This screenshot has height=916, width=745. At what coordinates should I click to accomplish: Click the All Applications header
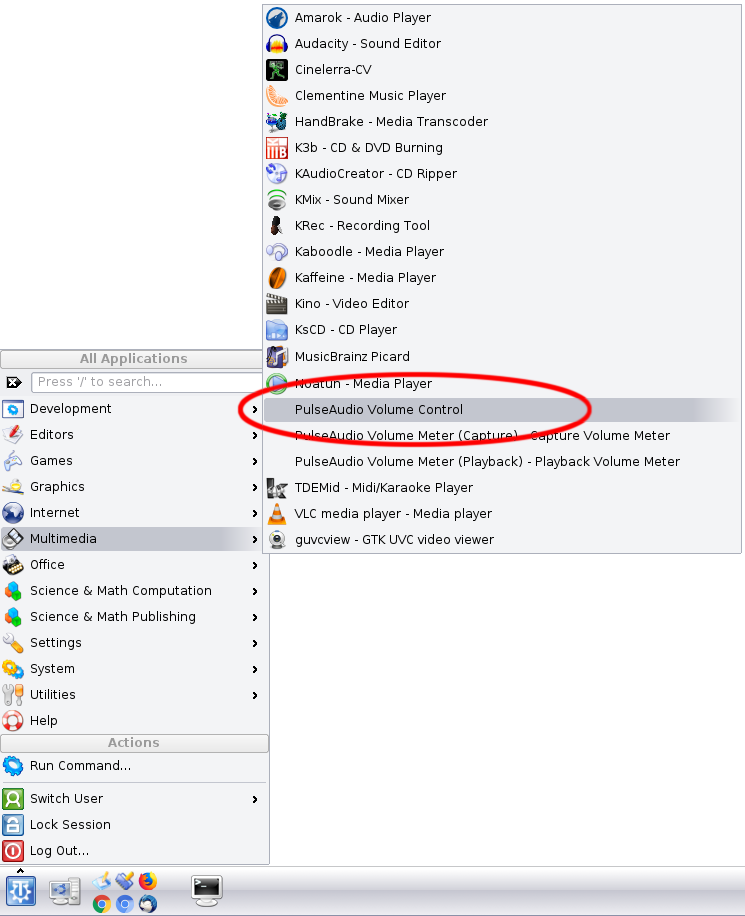pyautogui.click(x=133, y=359)
